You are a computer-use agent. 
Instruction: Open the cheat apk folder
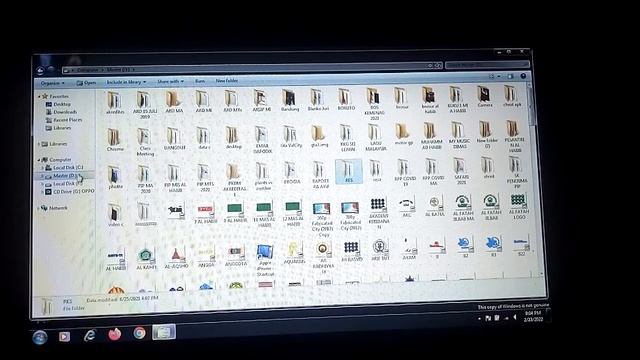[511, 96]
